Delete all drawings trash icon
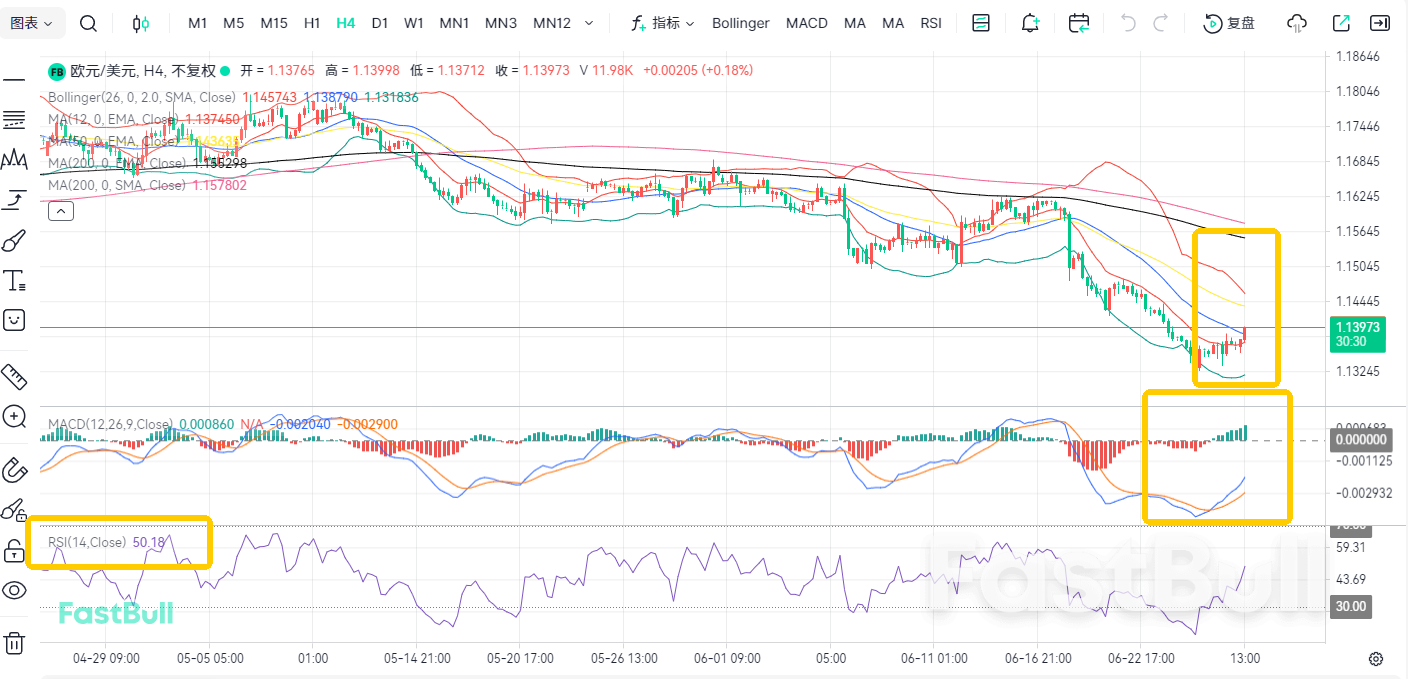The height and width of the screenshot is (679, 1408). coord(14,643)
